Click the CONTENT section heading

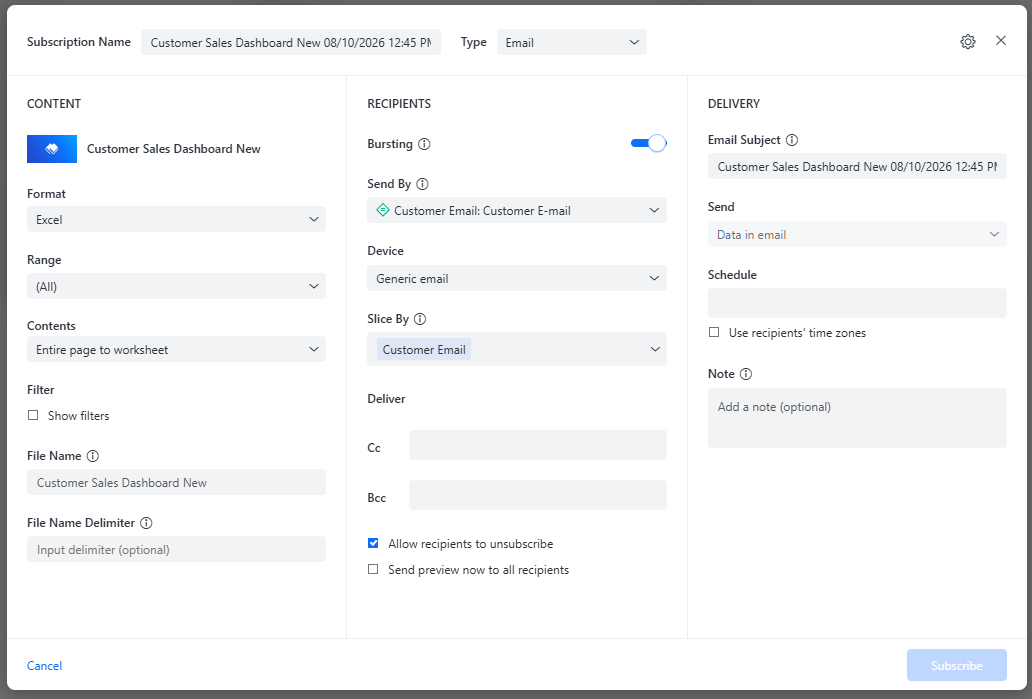[x=54, y=103]
